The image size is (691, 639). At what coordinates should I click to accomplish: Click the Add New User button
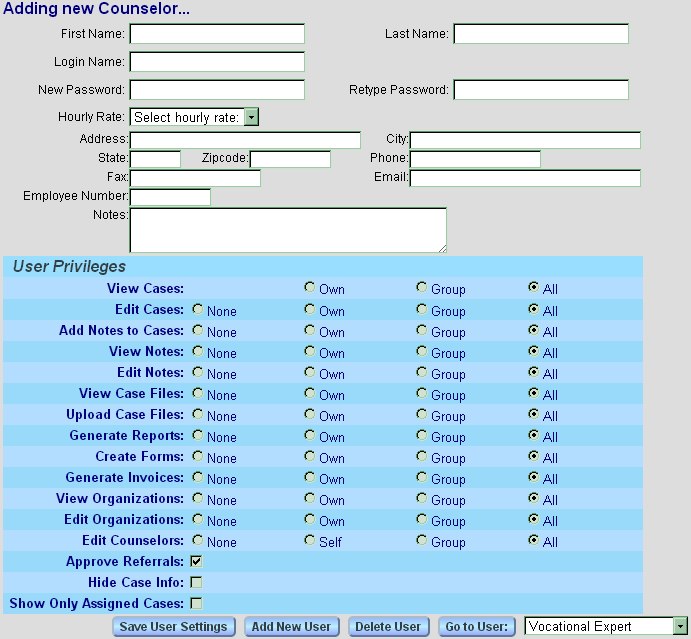click(x=291, y=627)
